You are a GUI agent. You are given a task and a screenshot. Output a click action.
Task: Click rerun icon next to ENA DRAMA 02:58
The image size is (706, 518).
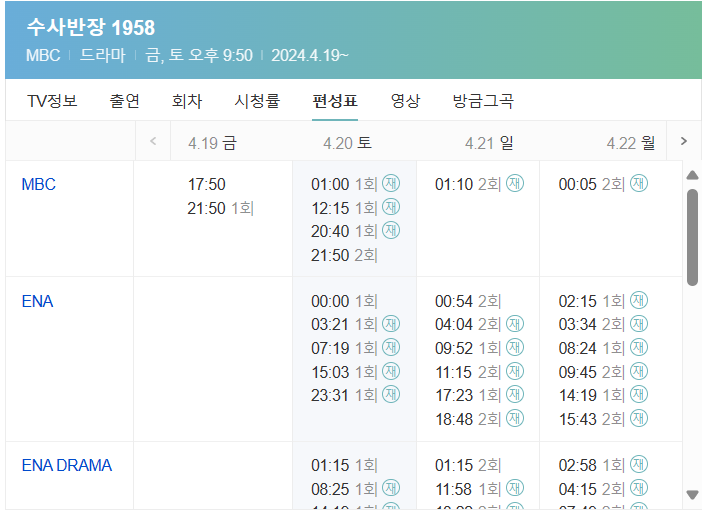(638, 464)
